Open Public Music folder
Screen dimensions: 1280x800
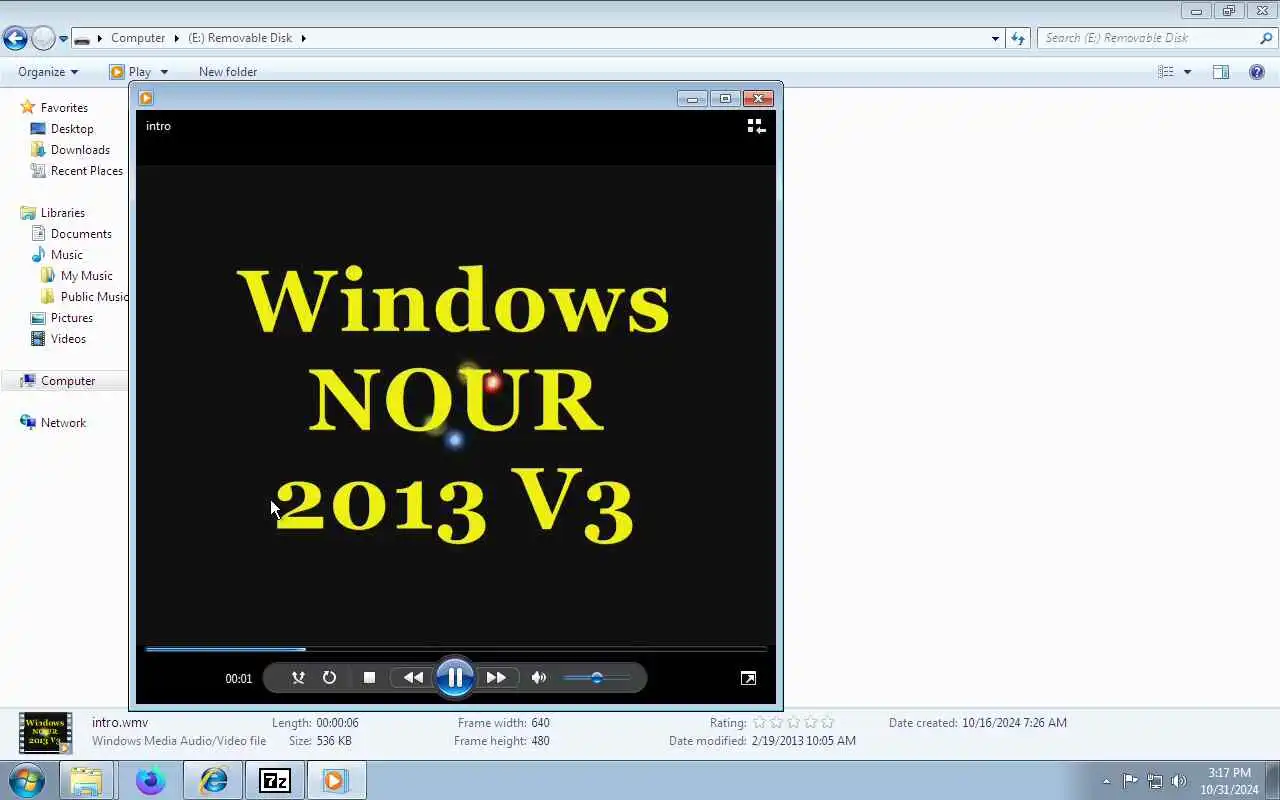coord(94,297)
